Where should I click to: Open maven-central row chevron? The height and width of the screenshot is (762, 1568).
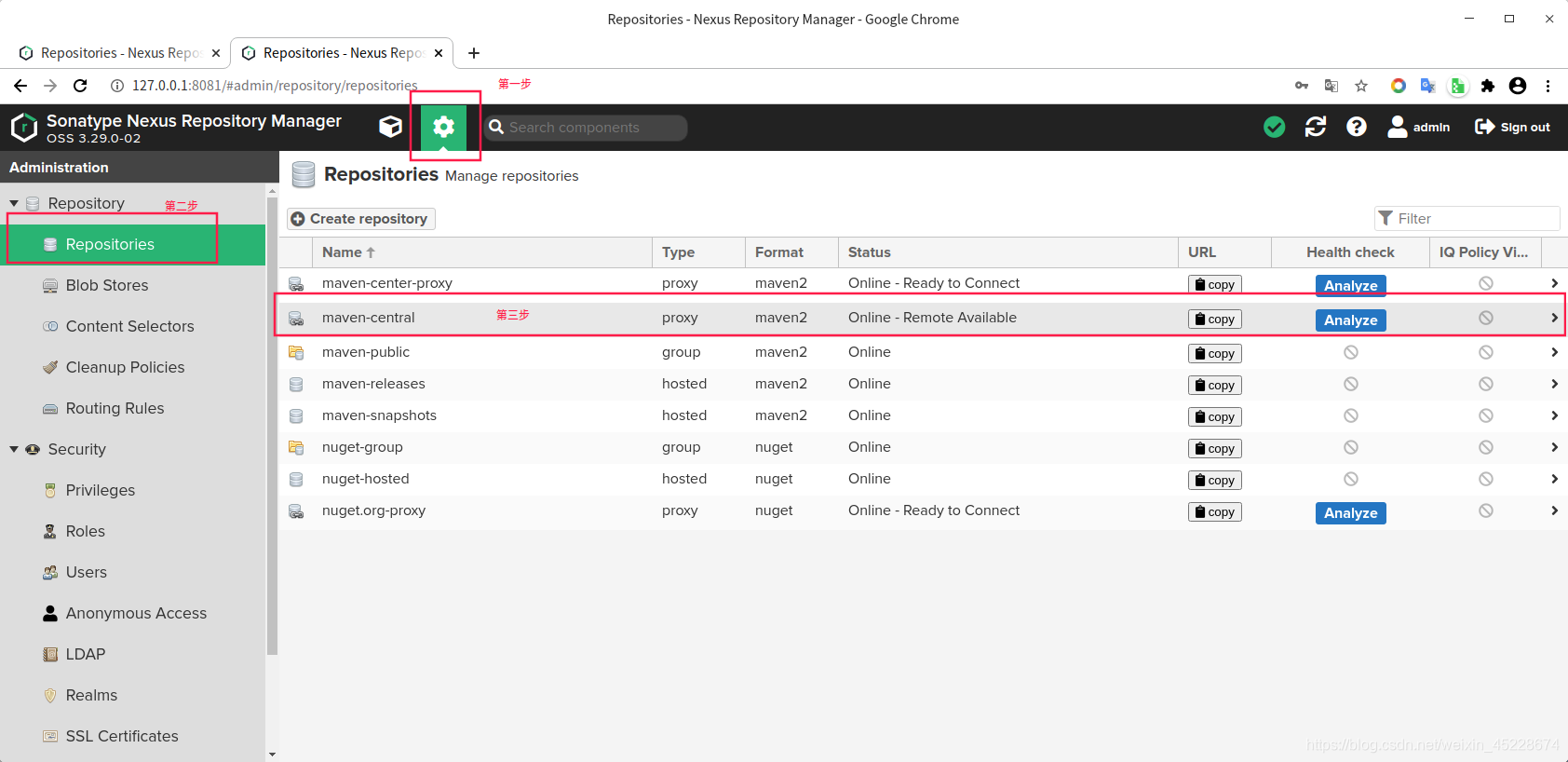[x=1554, y=318]
